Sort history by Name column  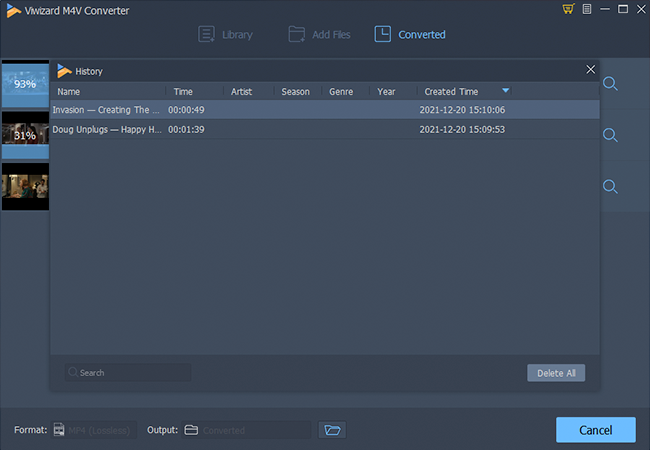click(68, 92)
